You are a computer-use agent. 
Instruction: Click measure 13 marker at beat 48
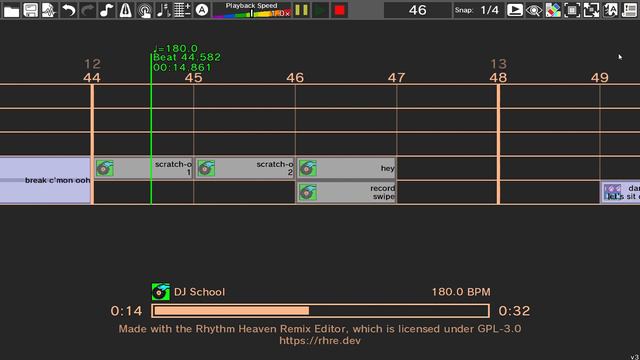pos(498,64)
